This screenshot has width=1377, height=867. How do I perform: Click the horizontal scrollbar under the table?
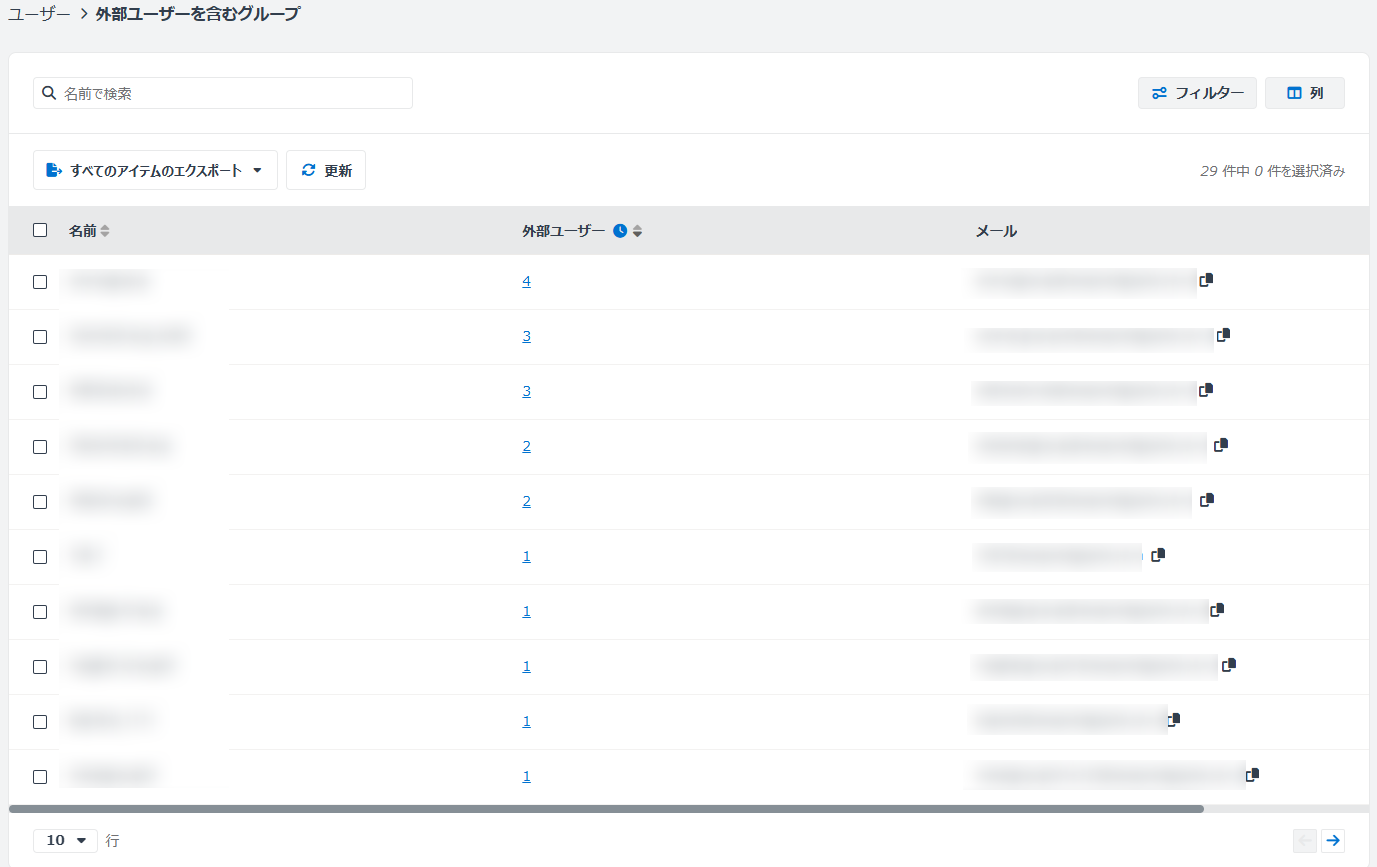pyautogui.click(x=606, y=808)
